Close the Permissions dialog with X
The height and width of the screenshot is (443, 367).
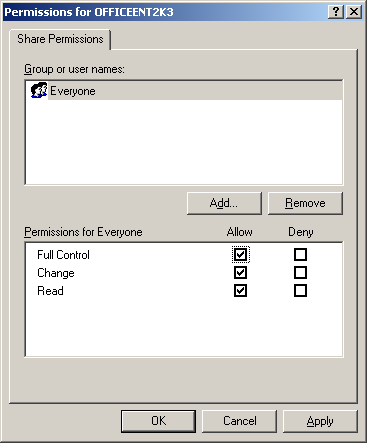(354, 12)
